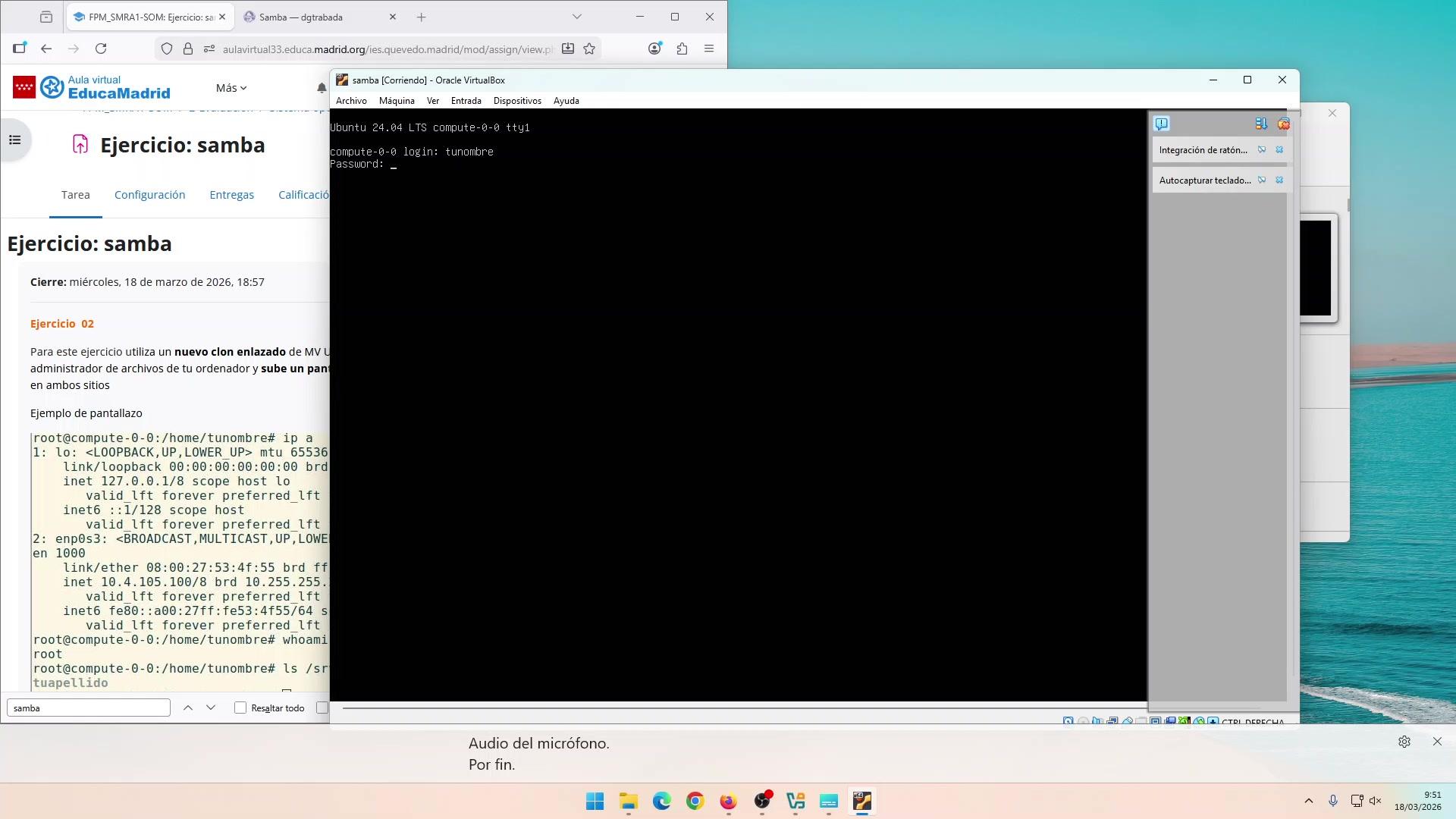
Task: Open the Ayuda menu in VirtualBox
Action: (x=566, y=101)
